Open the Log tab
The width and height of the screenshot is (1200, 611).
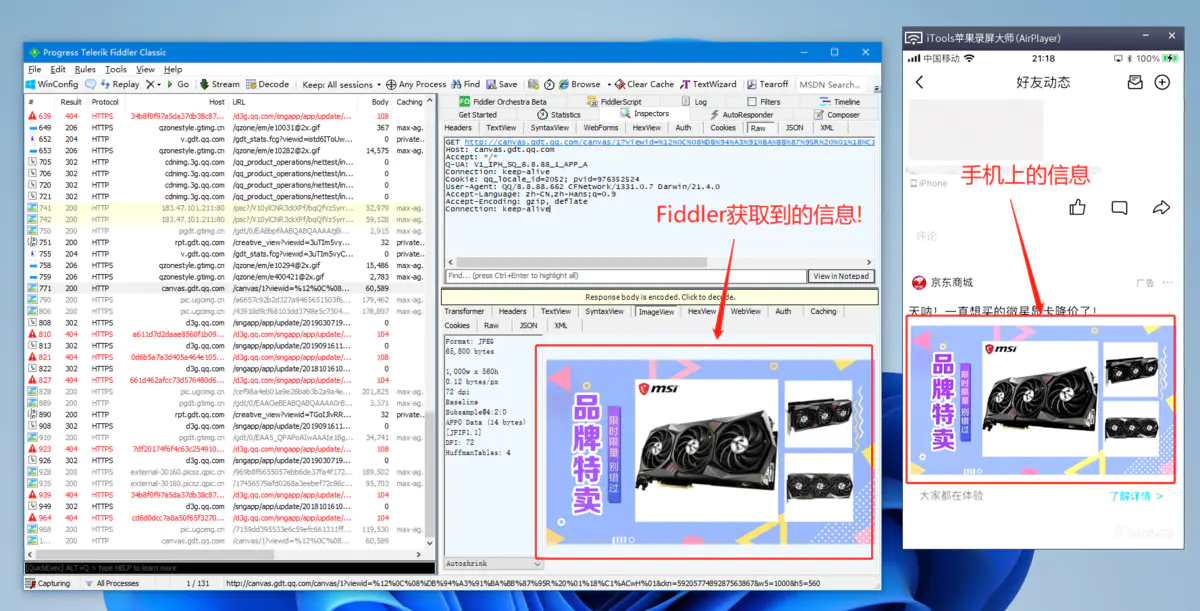694,102
